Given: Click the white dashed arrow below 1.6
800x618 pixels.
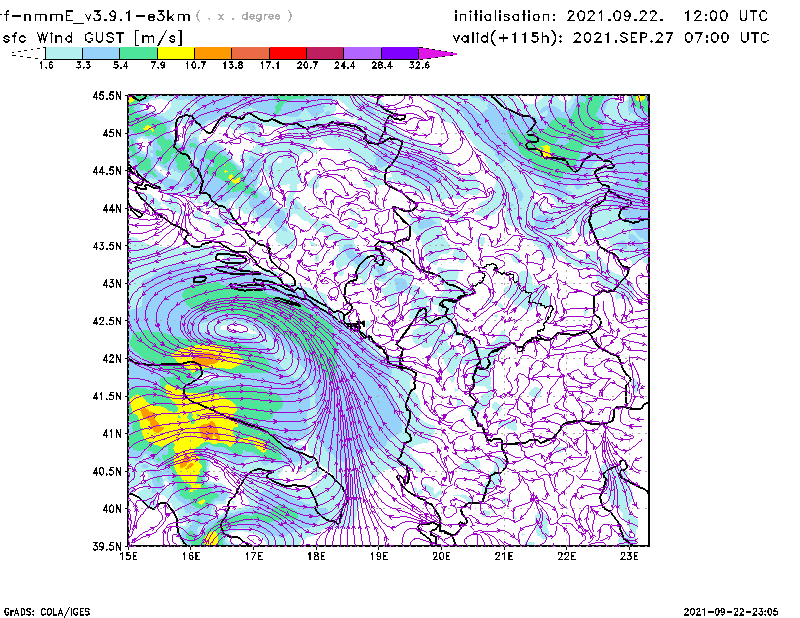Looking at the screenshot, I should click(x=28, y=53).
